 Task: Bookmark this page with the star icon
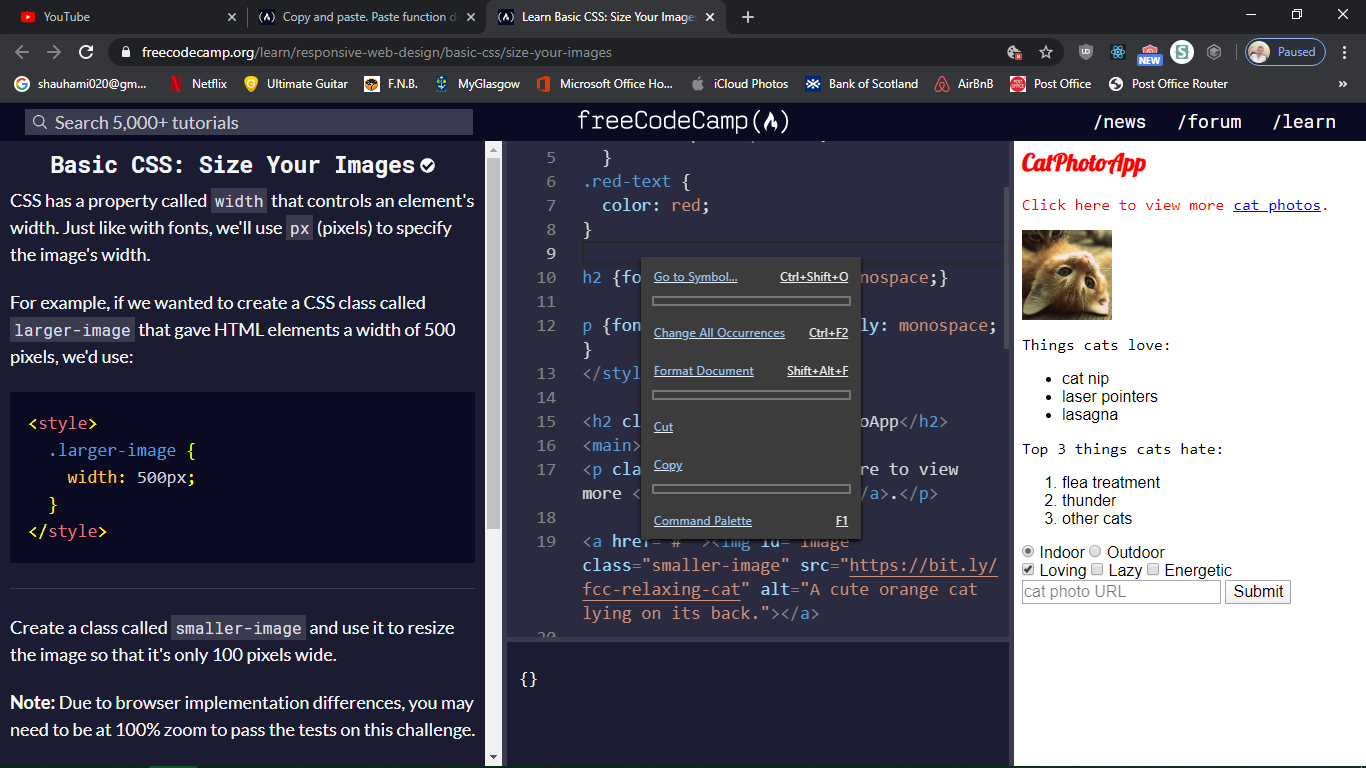1046,52
